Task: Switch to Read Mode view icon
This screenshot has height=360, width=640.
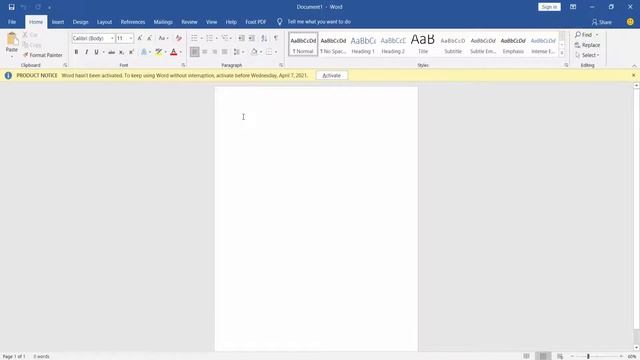Action: pyautogui.click(x=527, y=356)
